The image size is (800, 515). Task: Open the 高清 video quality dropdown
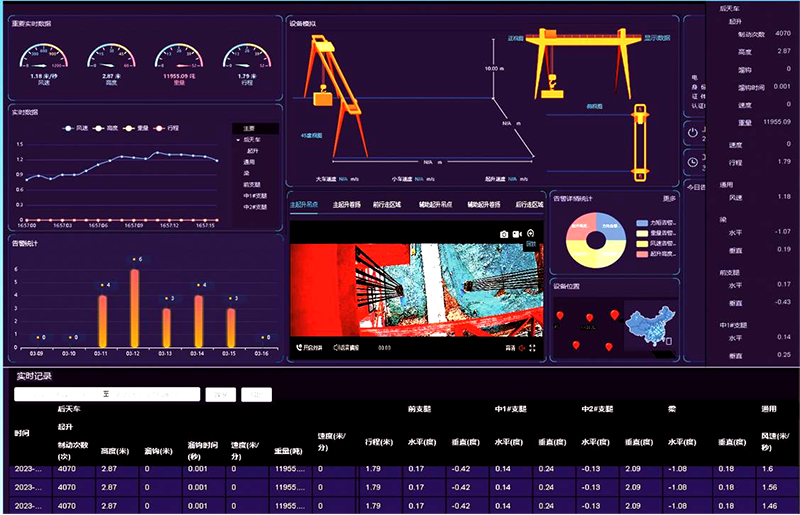coord(510,348)
